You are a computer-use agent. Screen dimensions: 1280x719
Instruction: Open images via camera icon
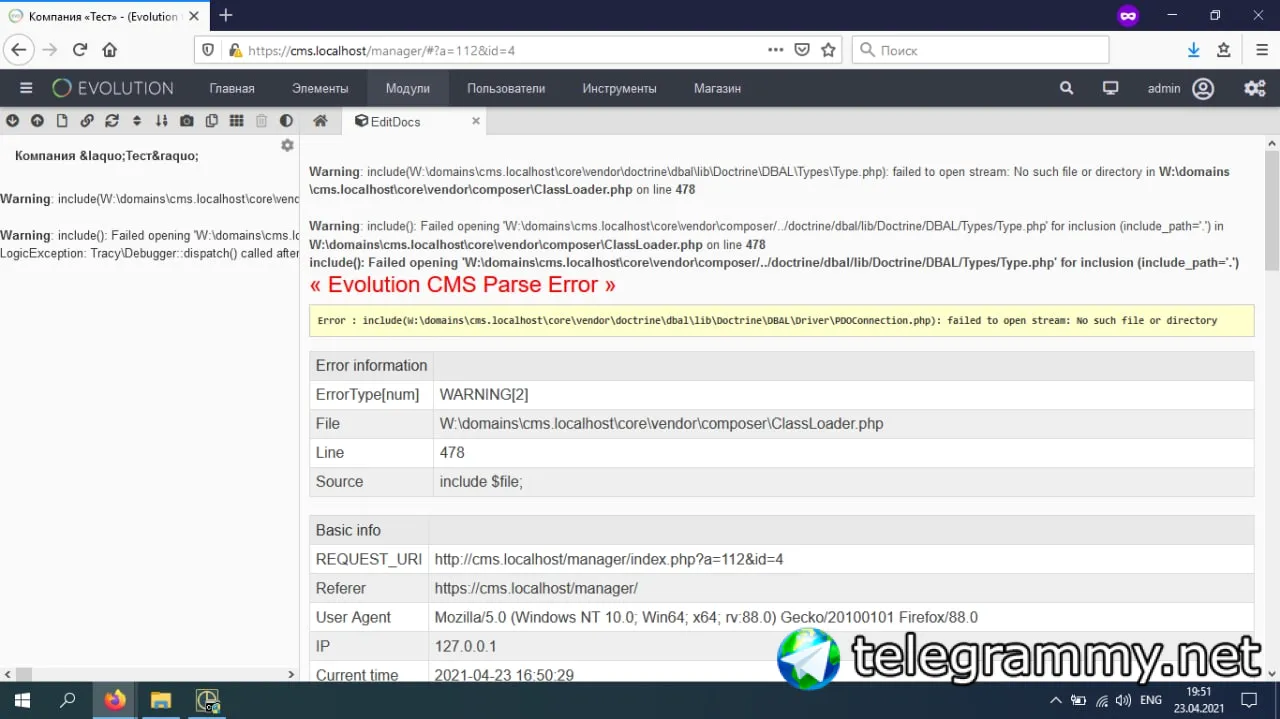click(187, 121)
